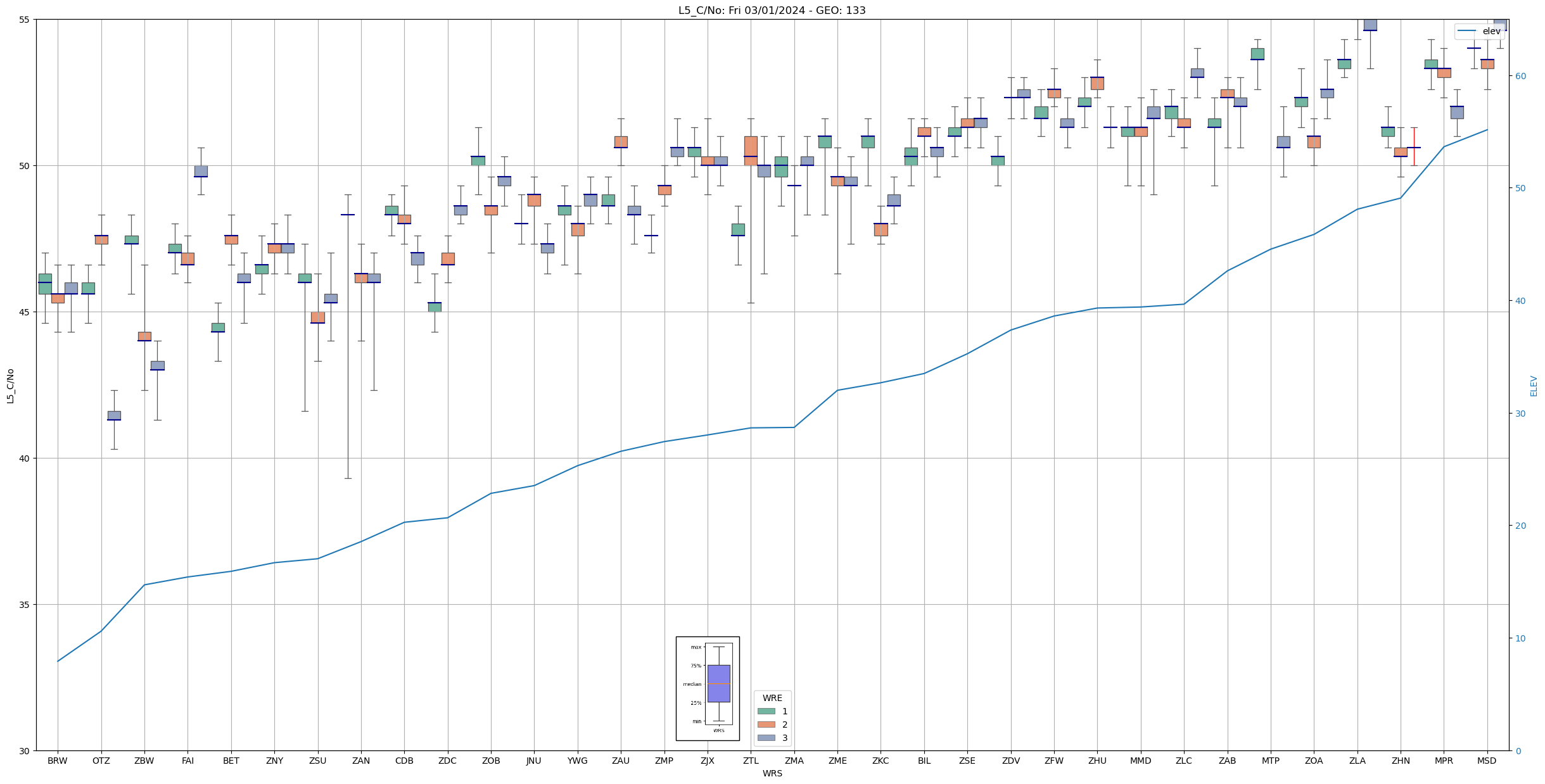
Task: Click the ZOA station label
Action: [1314, 761]
